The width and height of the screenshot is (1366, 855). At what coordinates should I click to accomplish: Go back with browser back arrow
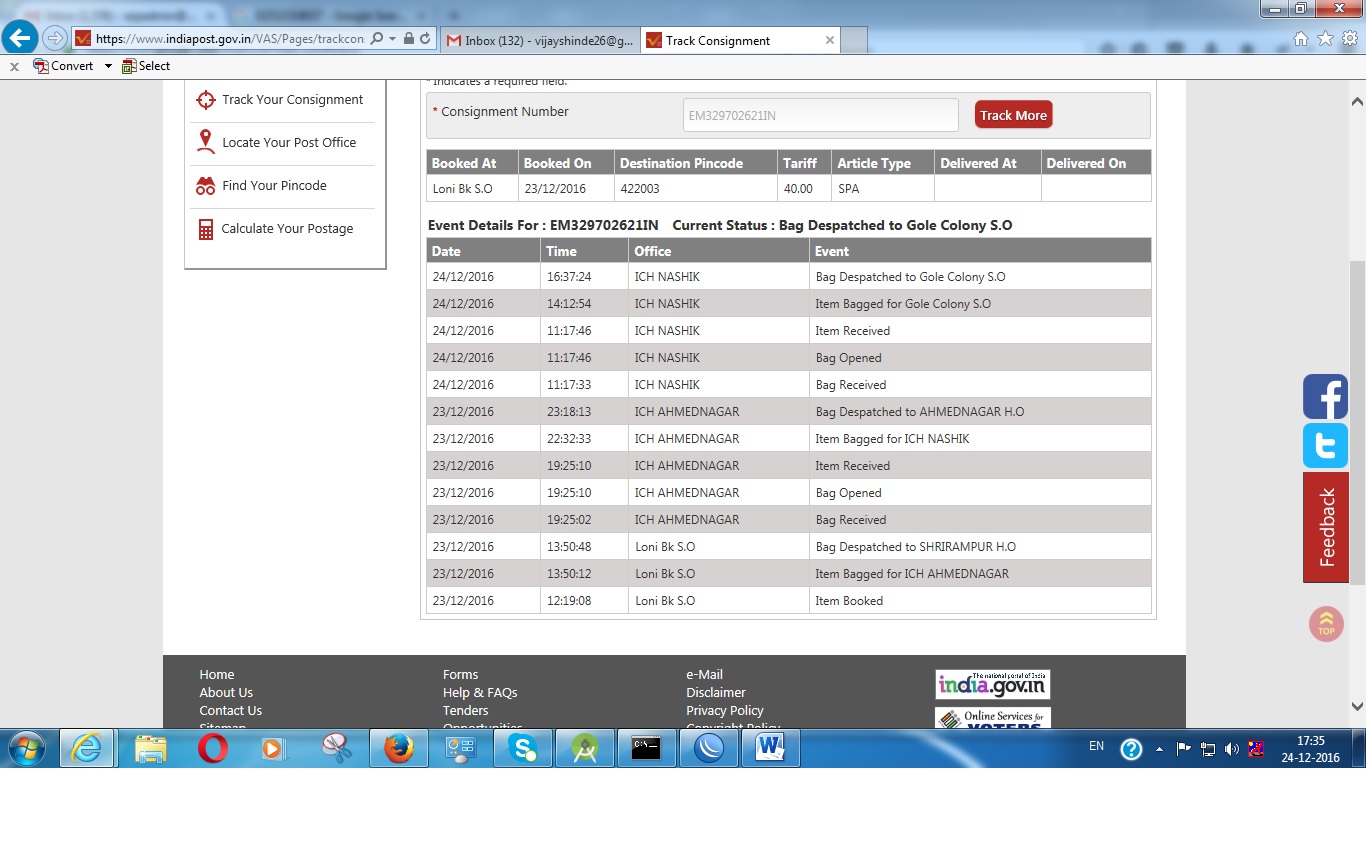click(x=20, y=38)
